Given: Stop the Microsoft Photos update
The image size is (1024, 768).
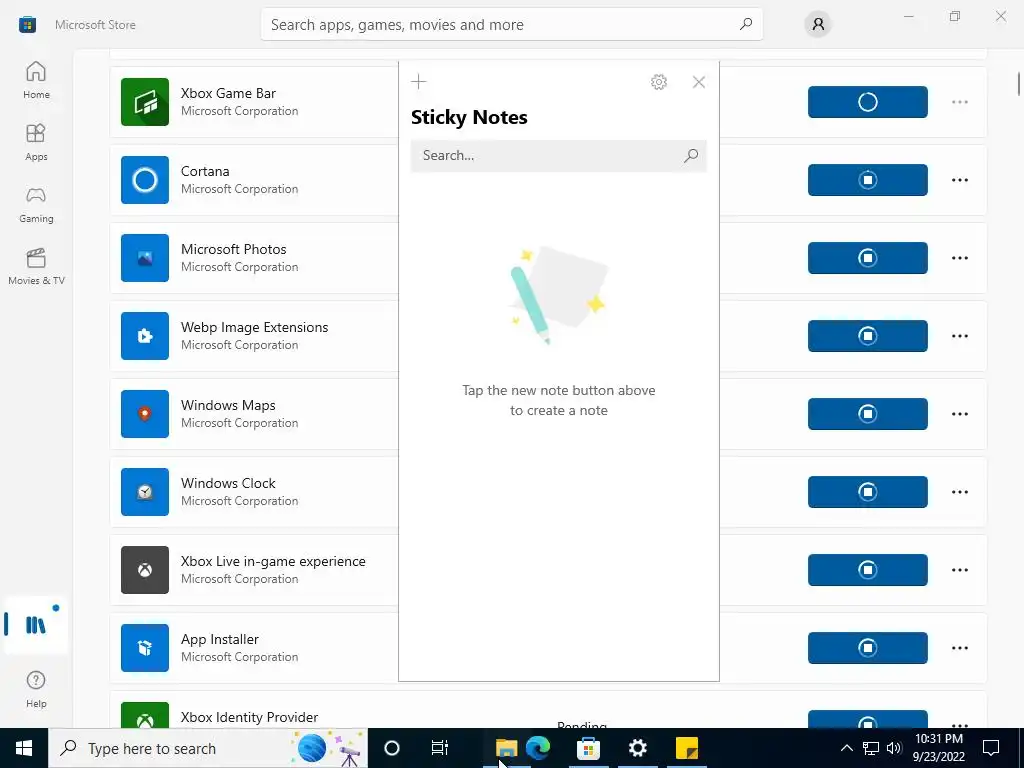Looking at the screenshot, I should [x=867, y=258].
